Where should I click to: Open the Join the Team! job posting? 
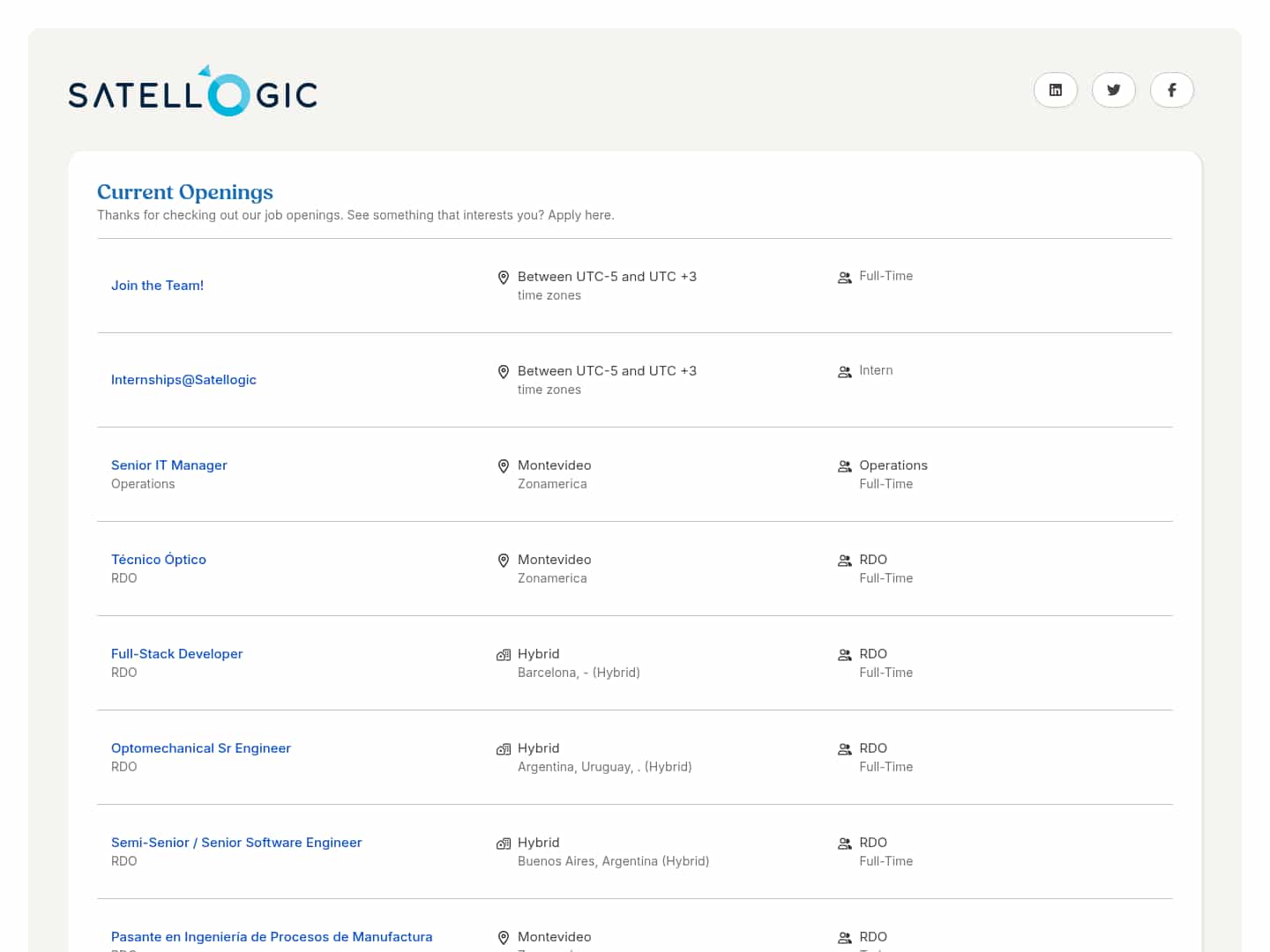point(157,286)
